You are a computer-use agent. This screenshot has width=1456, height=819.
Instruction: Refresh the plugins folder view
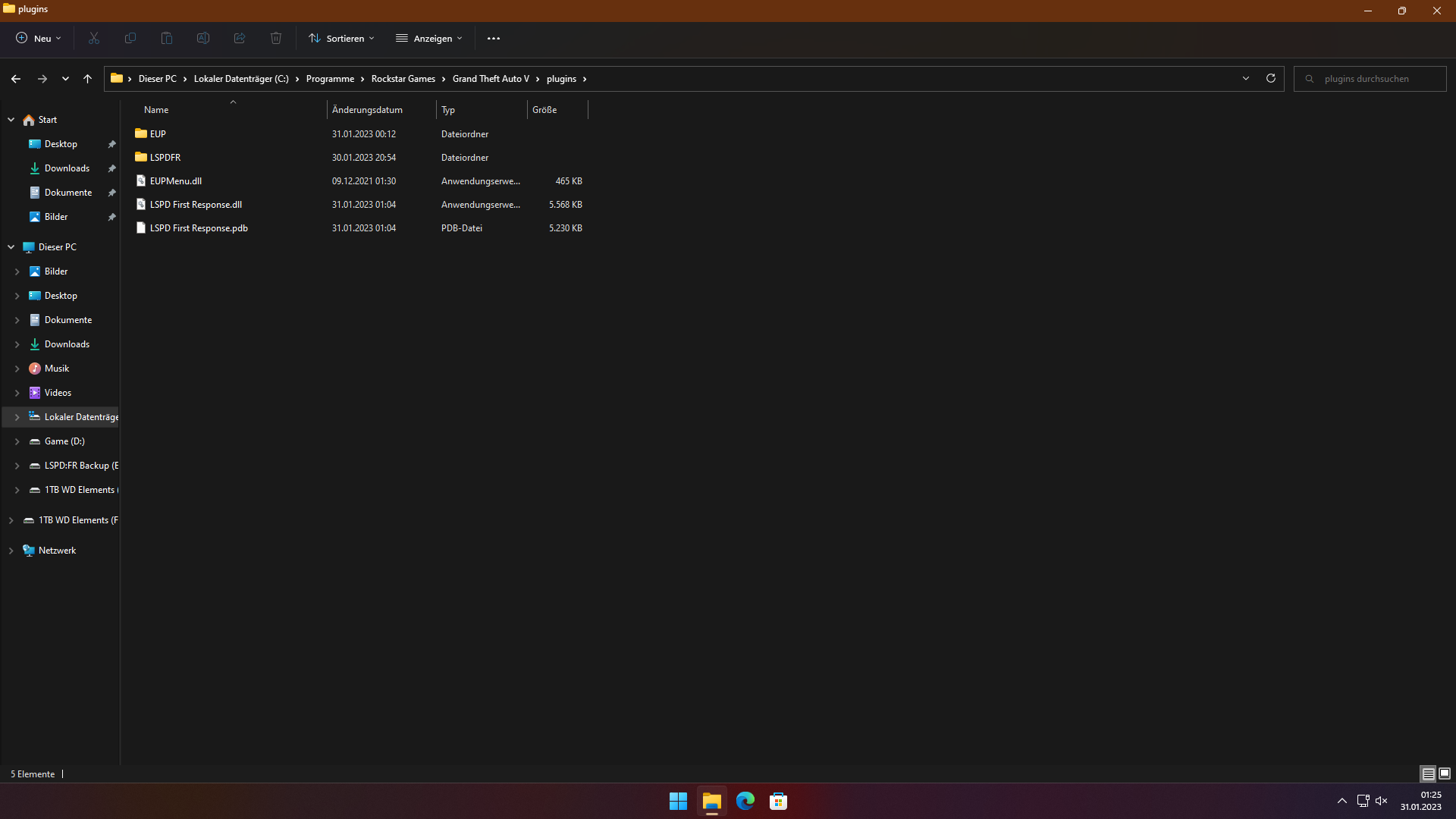pyautogui.click(x=1271, y=78)
